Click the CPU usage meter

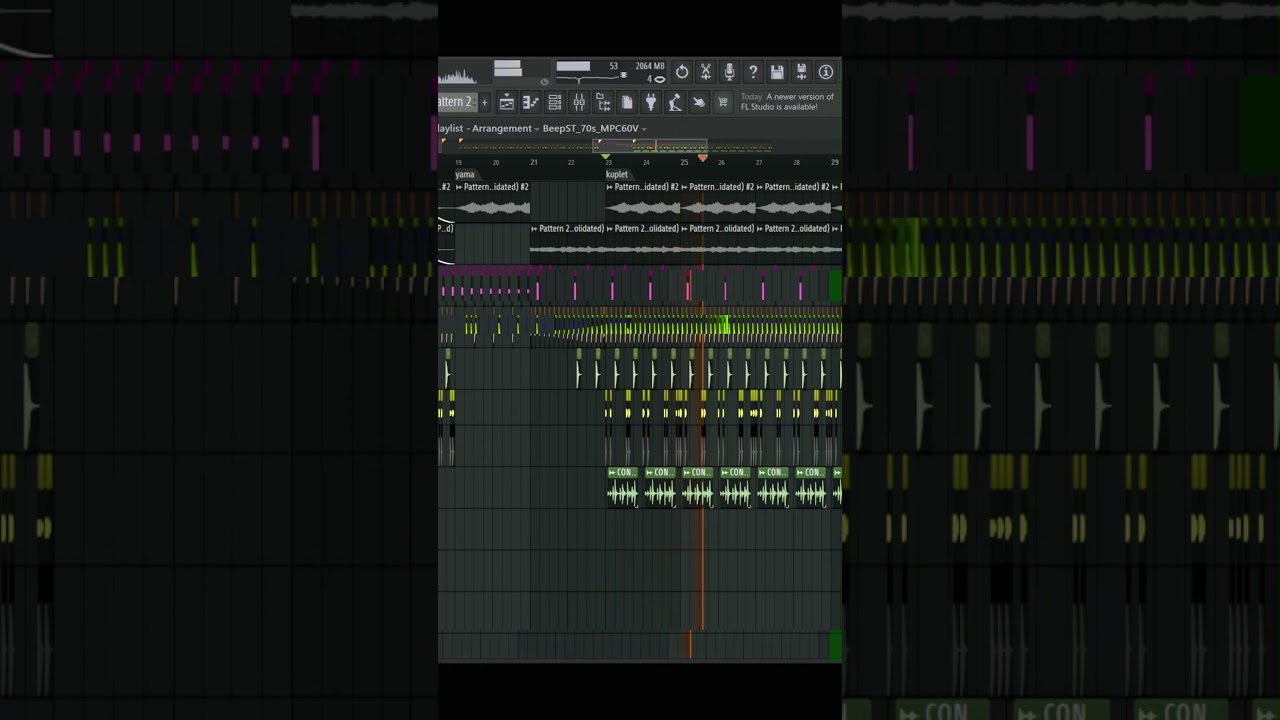pyautogui.click(x=591, y=71)
